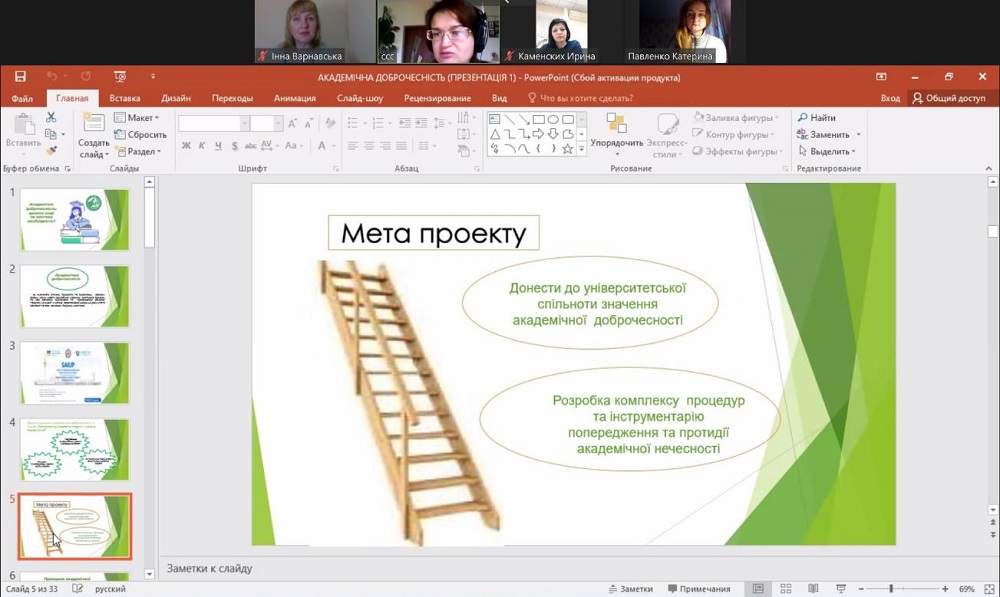Switch to the Вставка tab
Image resolution: width=1000 pixels, height=597 pixels.
point(125,98)
